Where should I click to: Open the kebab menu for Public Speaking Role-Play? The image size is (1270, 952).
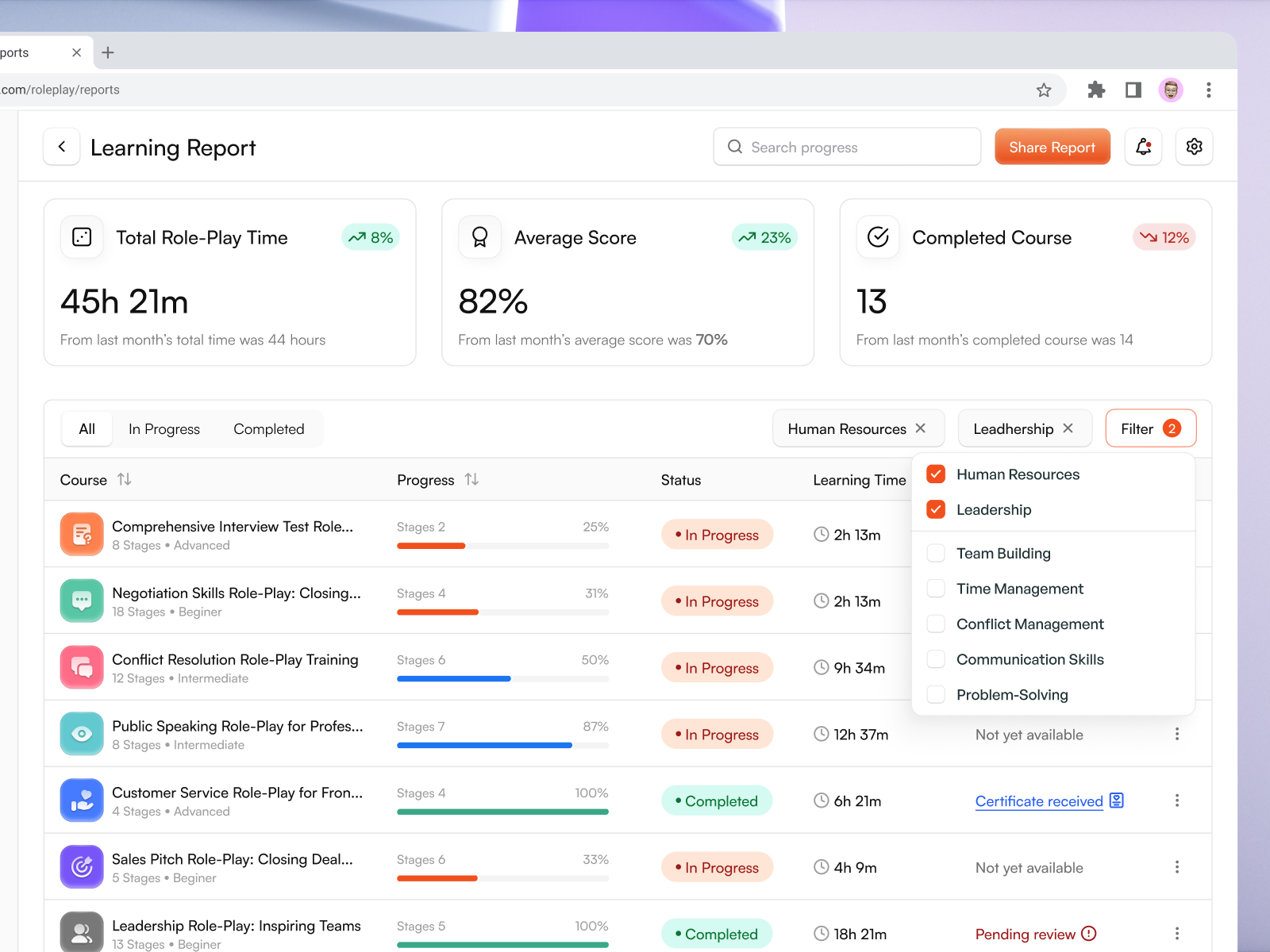(x=1177, y=734)
